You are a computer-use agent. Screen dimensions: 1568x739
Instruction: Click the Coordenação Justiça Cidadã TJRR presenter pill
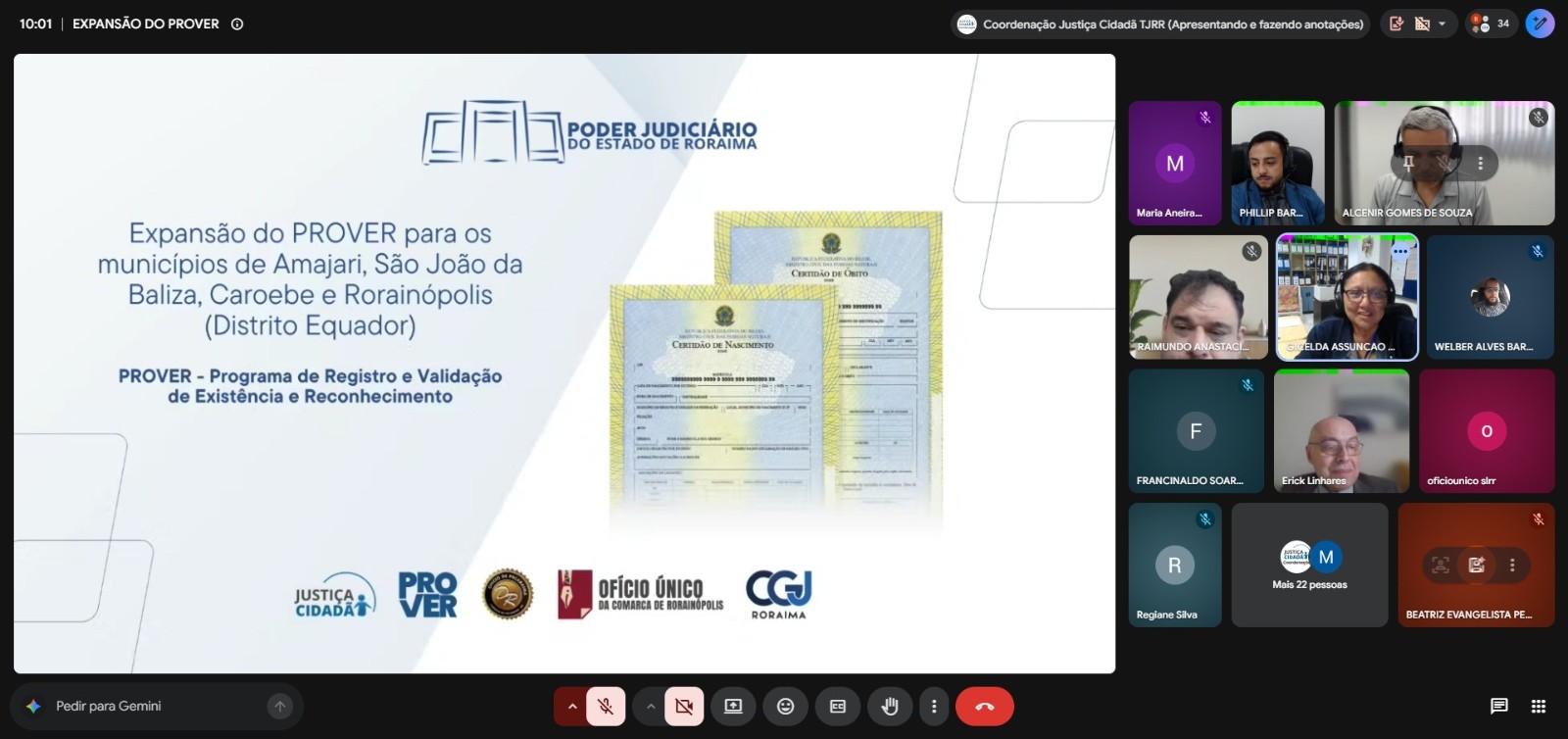[1162, 25]
